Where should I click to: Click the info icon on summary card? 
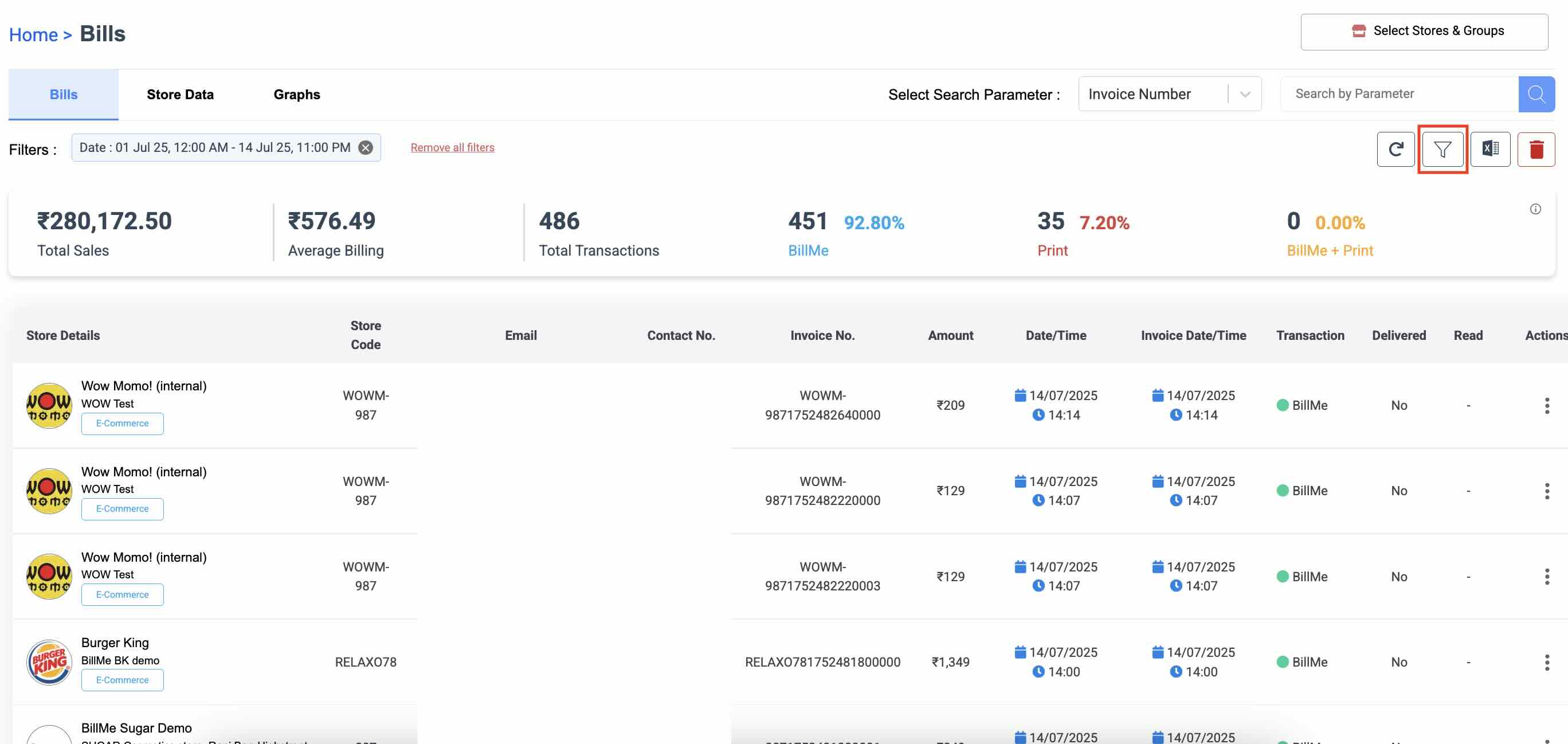click(x=1535, y=209)
